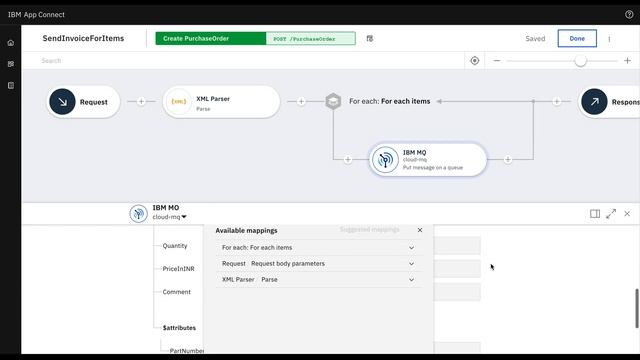The height and width of the screenshot is (360, 640).
Task: Add node before IBM MQ in loop
Action: (x=348, y=160)
